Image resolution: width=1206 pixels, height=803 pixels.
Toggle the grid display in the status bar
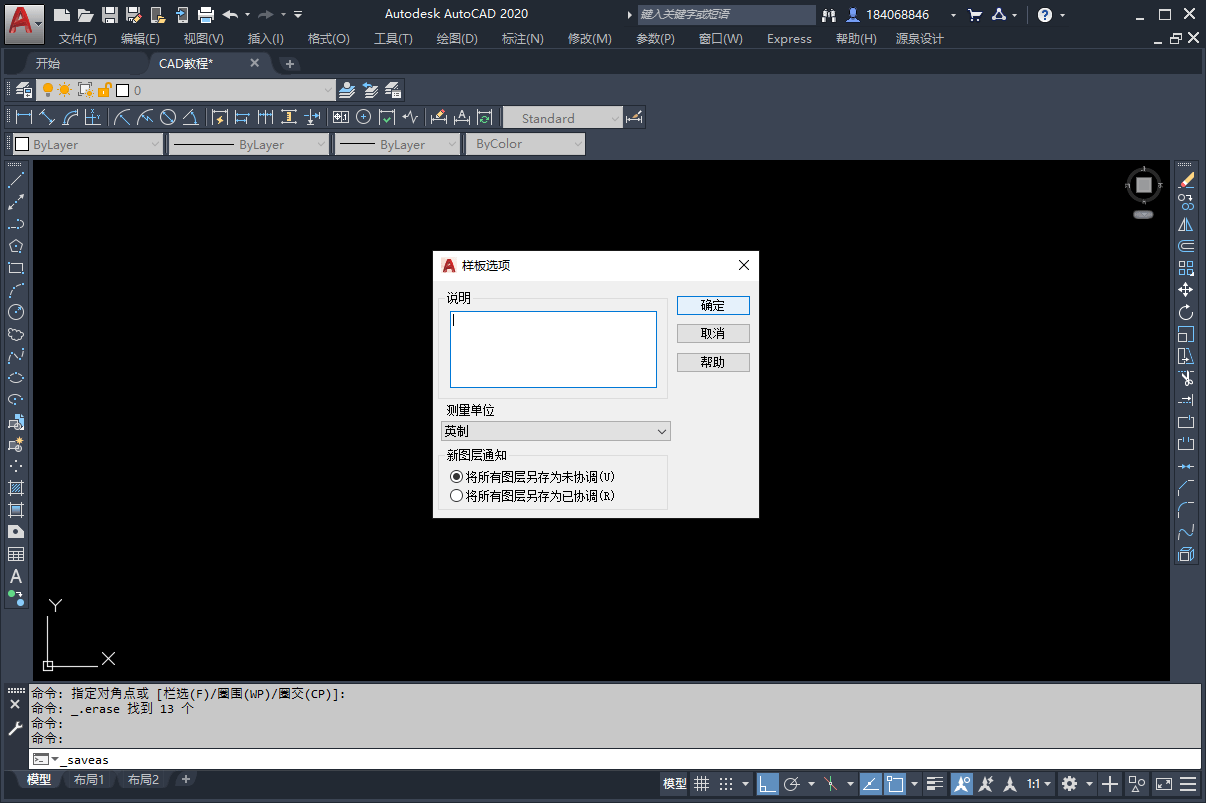tap(702, 784)
